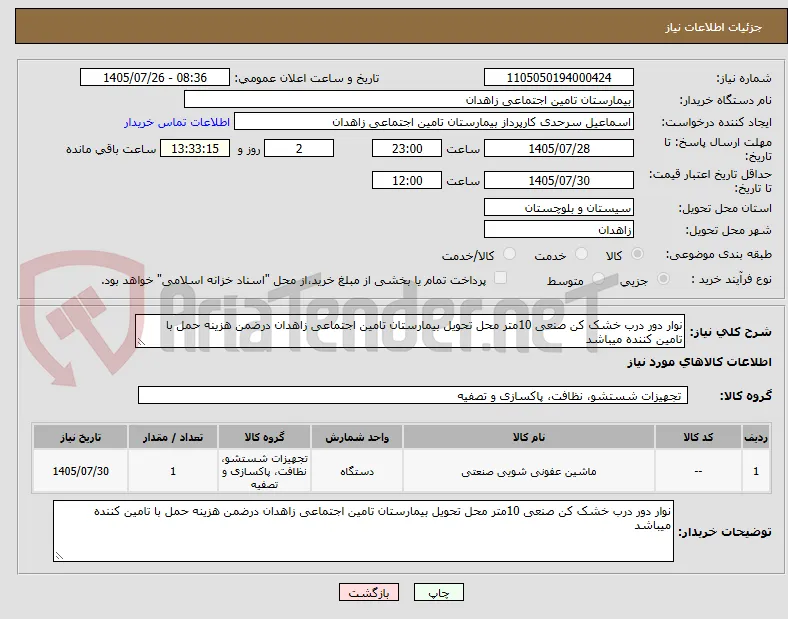The height and width of the screenshot is (619, 788).
Task: Click the buyer name field بیمارستان تامین اجتماعی زاهدان
Action: point(409,99)
